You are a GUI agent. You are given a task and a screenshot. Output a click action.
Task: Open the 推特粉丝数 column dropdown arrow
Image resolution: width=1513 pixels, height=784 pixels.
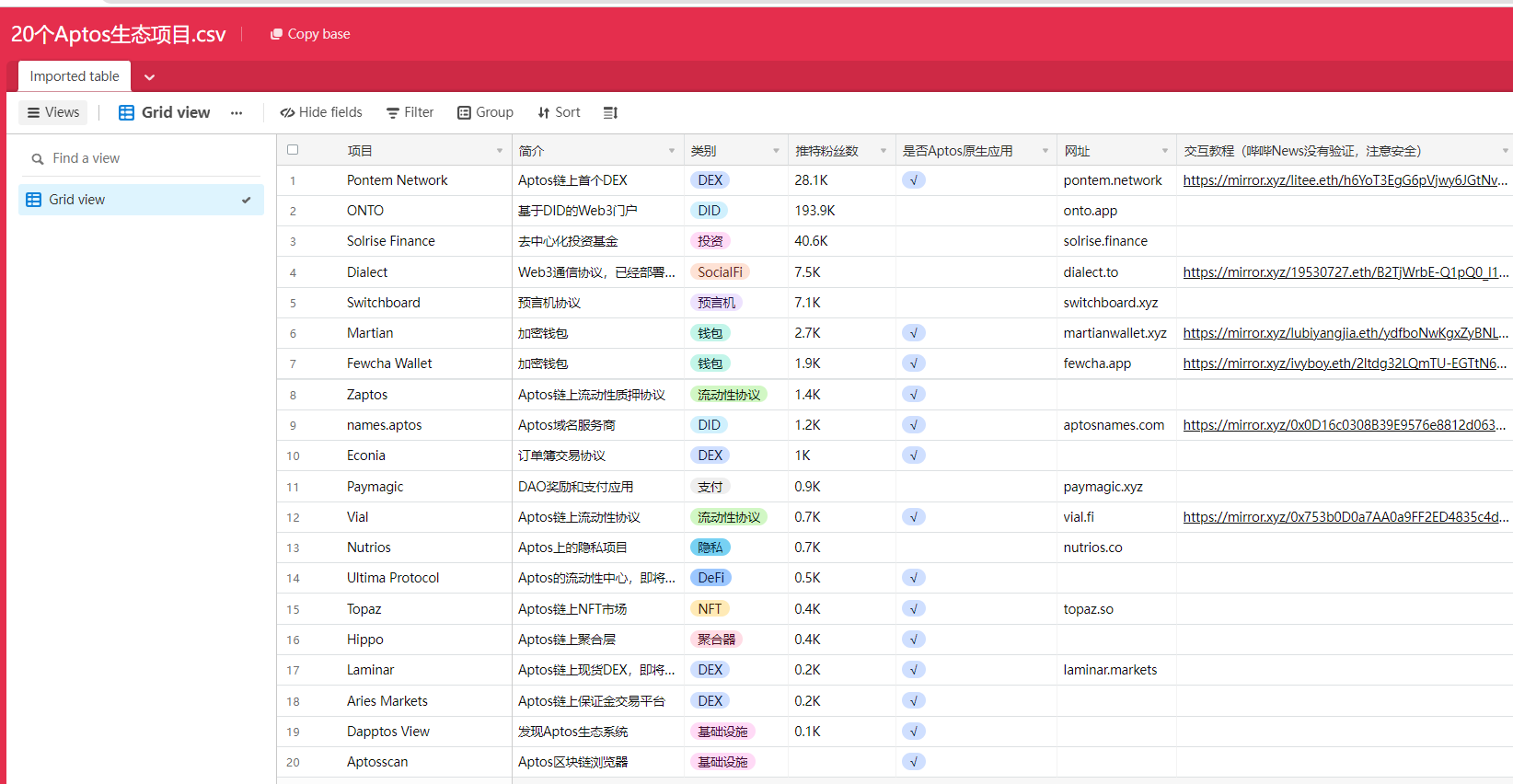[x=884, y=151]
